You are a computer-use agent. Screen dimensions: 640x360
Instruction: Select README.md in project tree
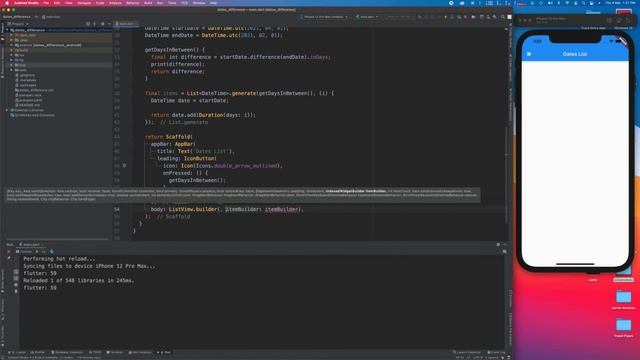click(x=29, y=105)
